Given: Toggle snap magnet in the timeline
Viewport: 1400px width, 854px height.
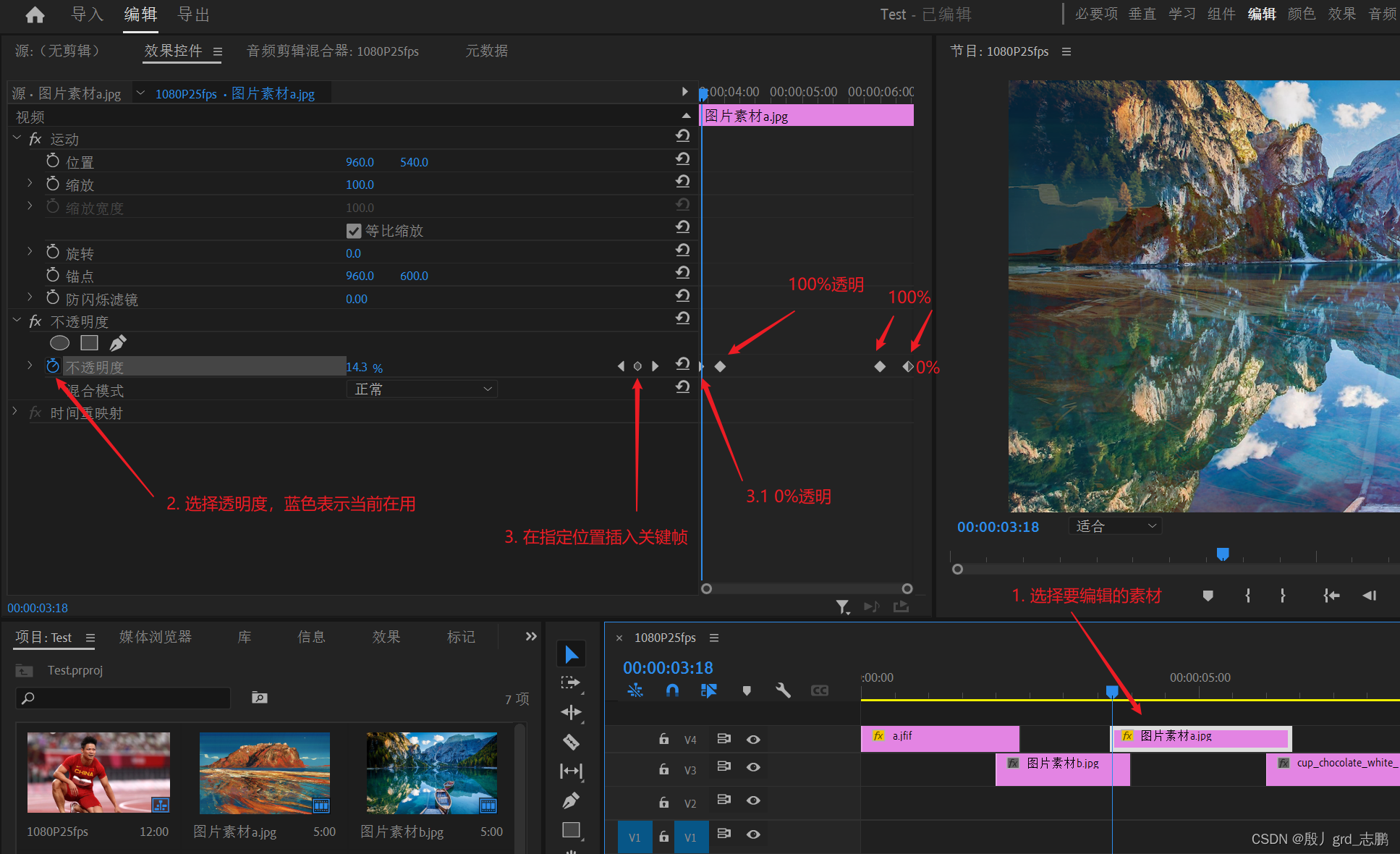Looking at the screenshot, I should [672, 690].
